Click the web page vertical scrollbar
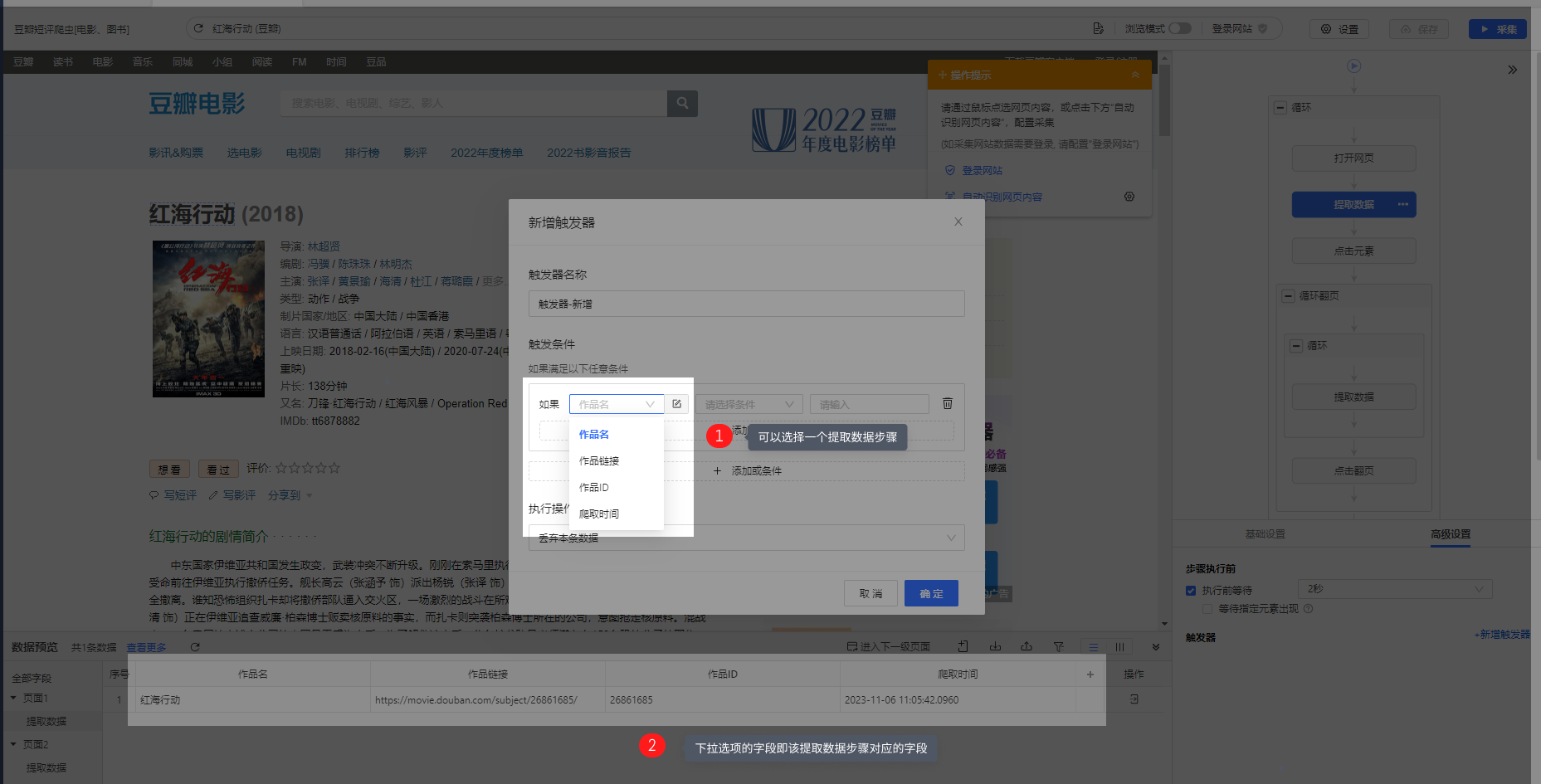Viewport: 1541px width, 784px height. 1164,101
